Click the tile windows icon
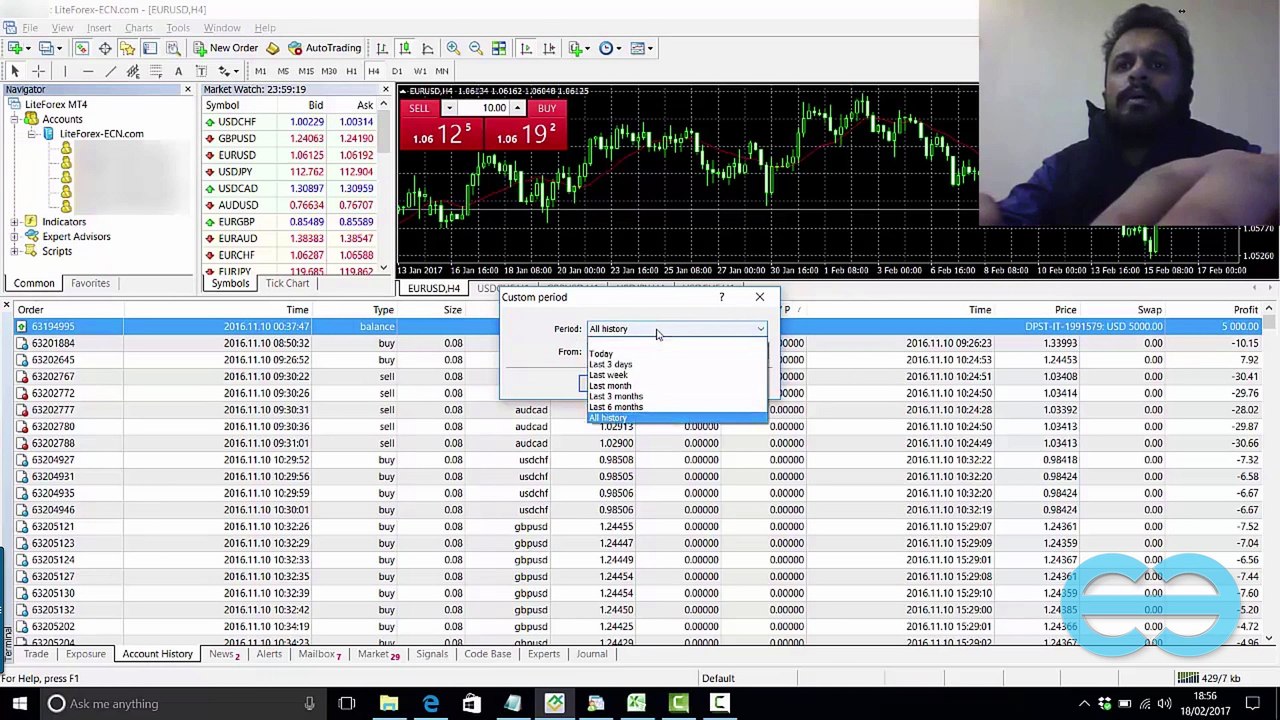This screenshot has height=720, width=1280. [499, 48]
